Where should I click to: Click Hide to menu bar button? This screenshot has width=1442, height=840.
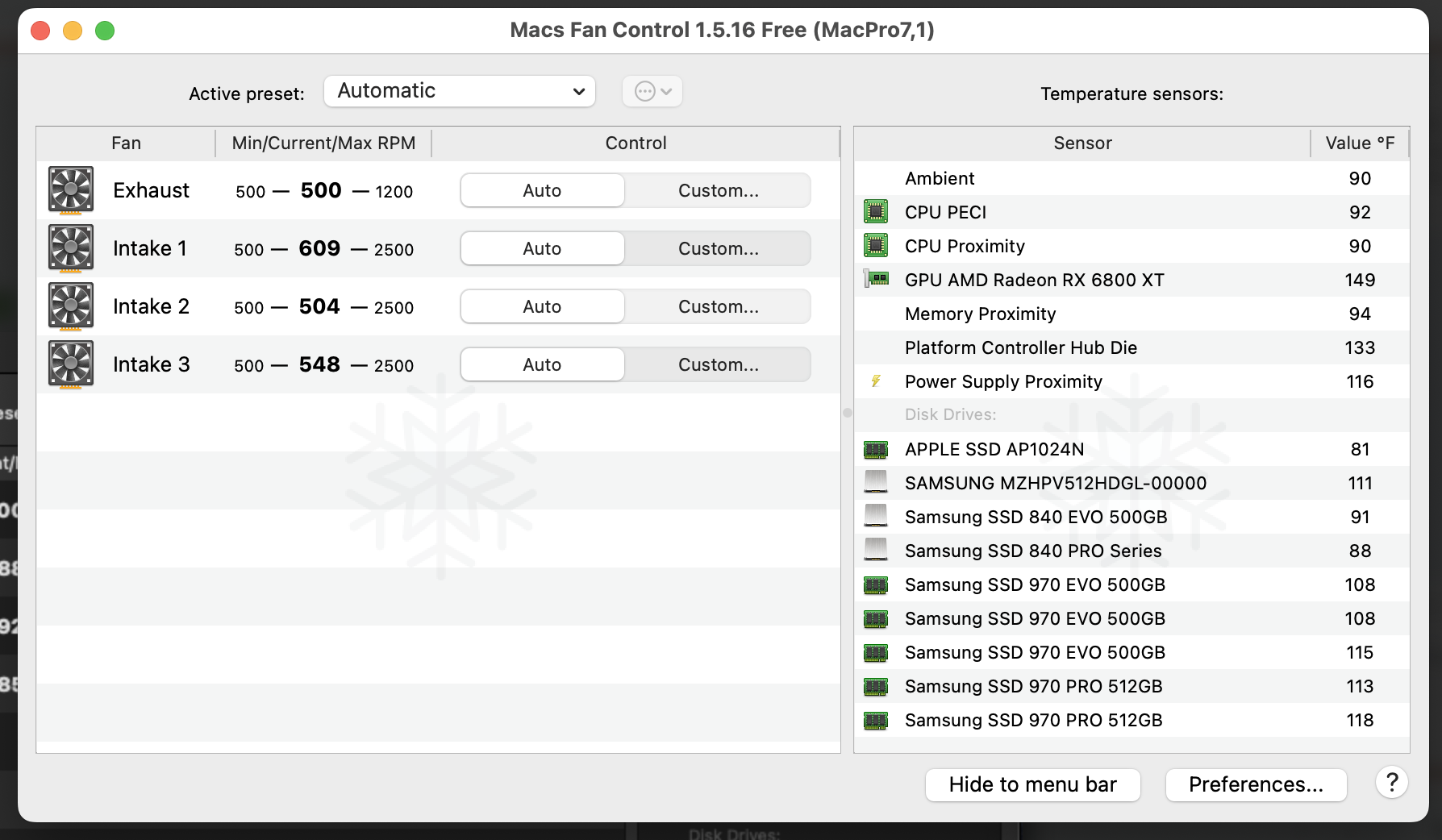tap(1032, 784)
